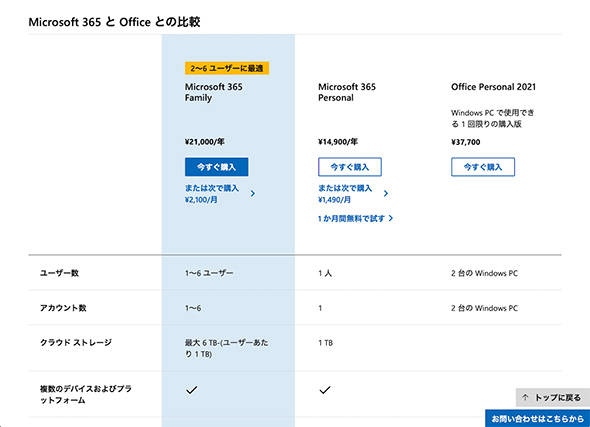Click the chevron after 1か月間無料で試す
590x427 pixels.
coord(391,218)
